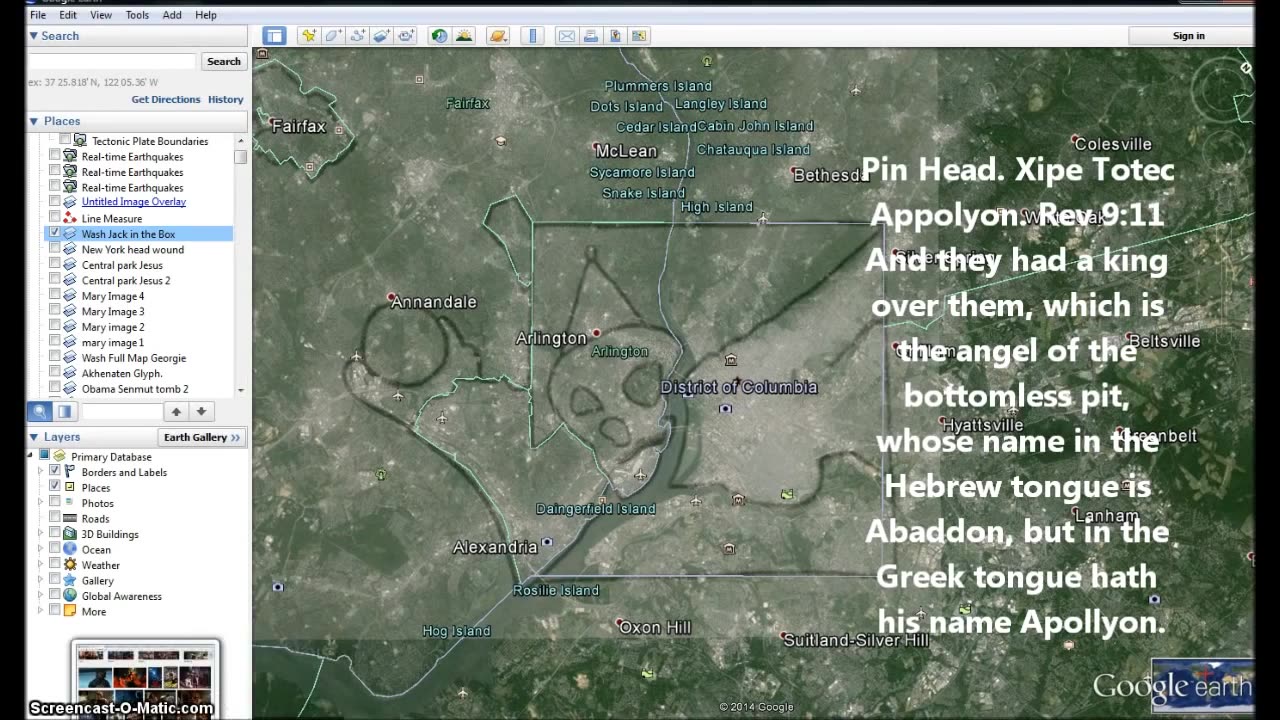The height and width of the screenshot is (720, 1280).
Task: Click the Save Image toolbar icon
Action: click(615, 36)
